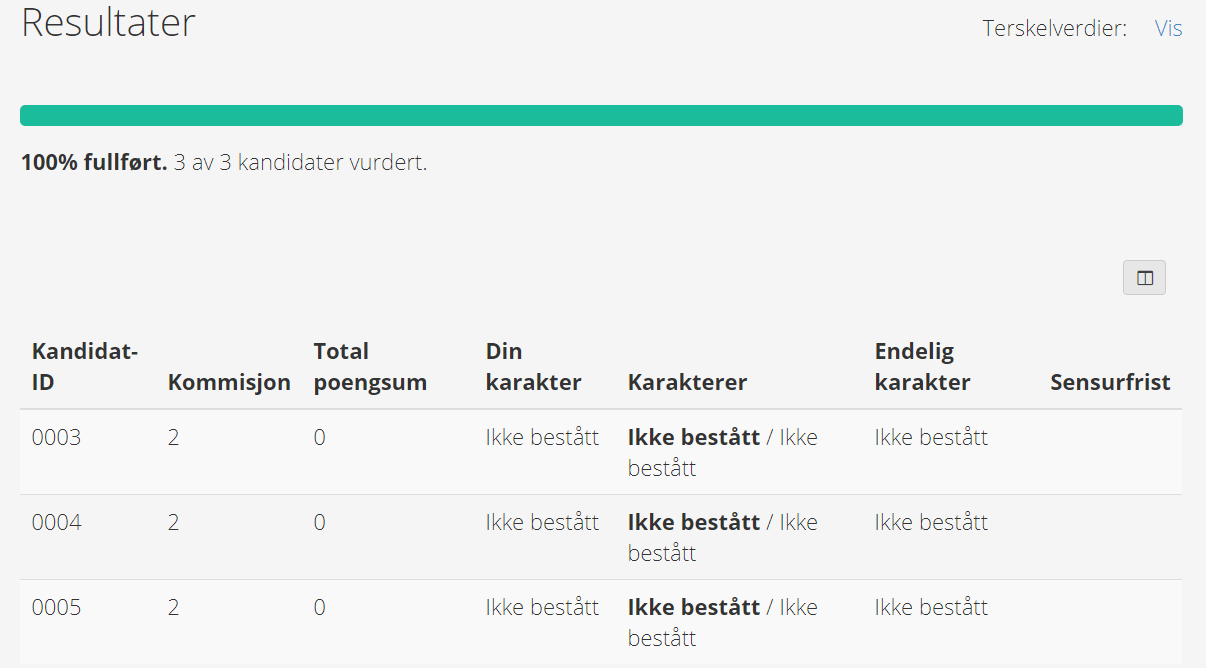The width and height of the screenshot is (1206, 668).
Task: Sort by Endelig karakter column header
Action: [x=922, y=367]
